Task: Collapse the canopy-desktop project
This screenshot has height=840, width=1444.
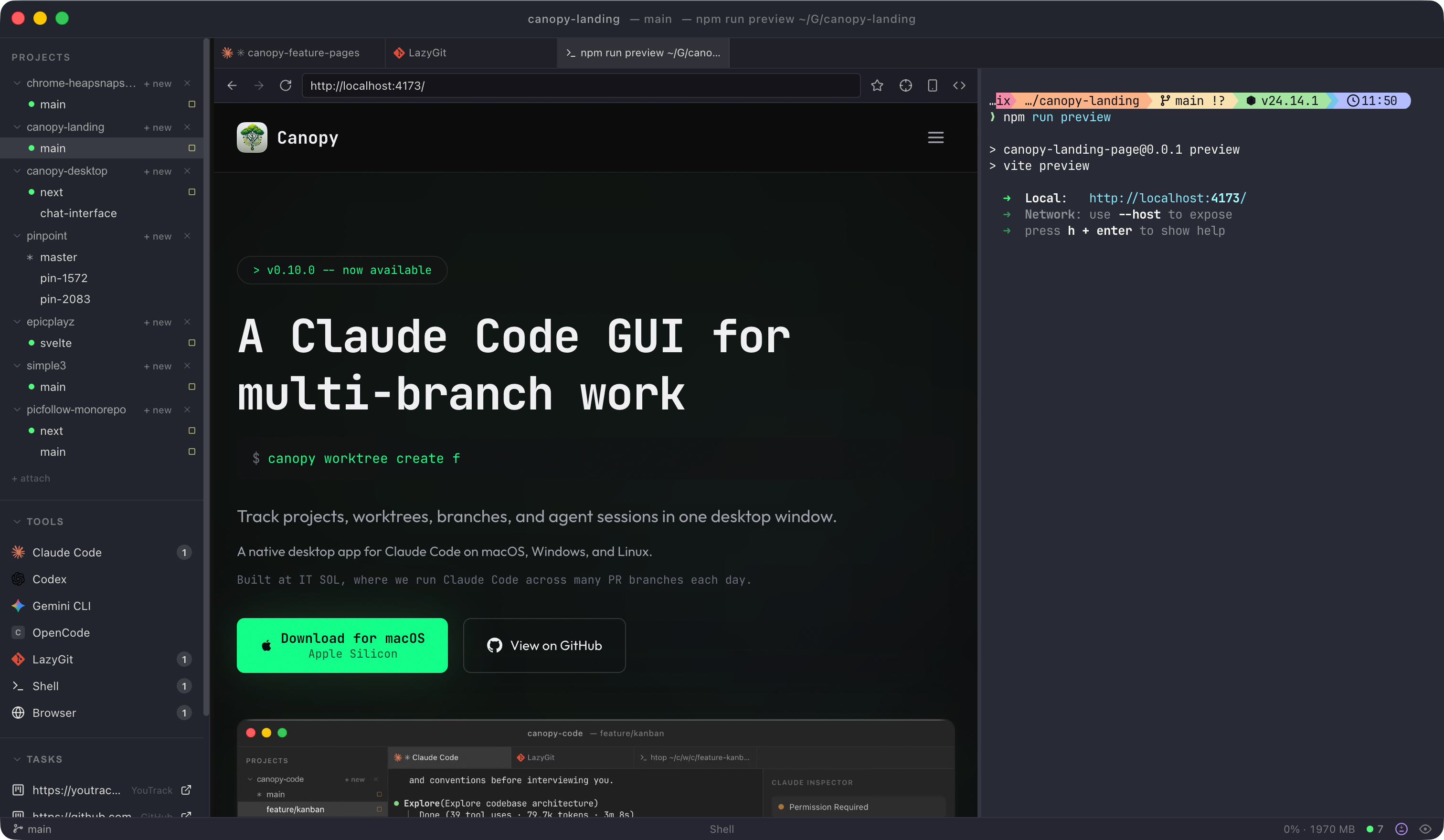Action: pyautogui.click(x=17, y=171)
